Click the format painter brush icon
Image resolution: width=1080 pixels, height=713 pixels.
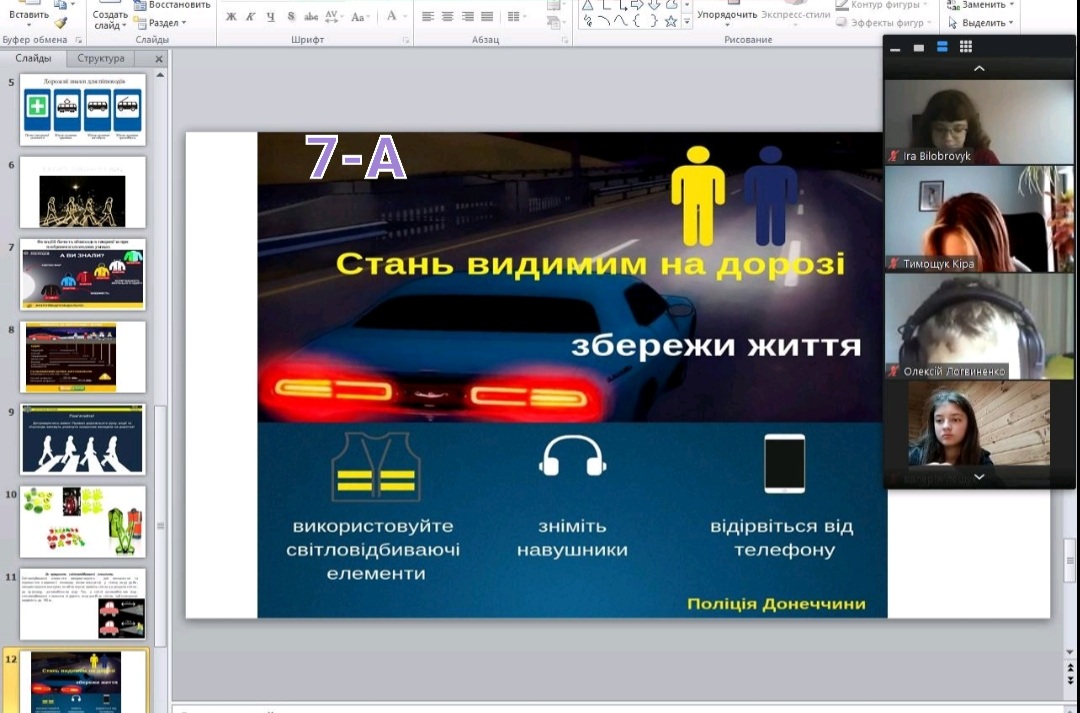pyautogui.click(x=61, y=22)
